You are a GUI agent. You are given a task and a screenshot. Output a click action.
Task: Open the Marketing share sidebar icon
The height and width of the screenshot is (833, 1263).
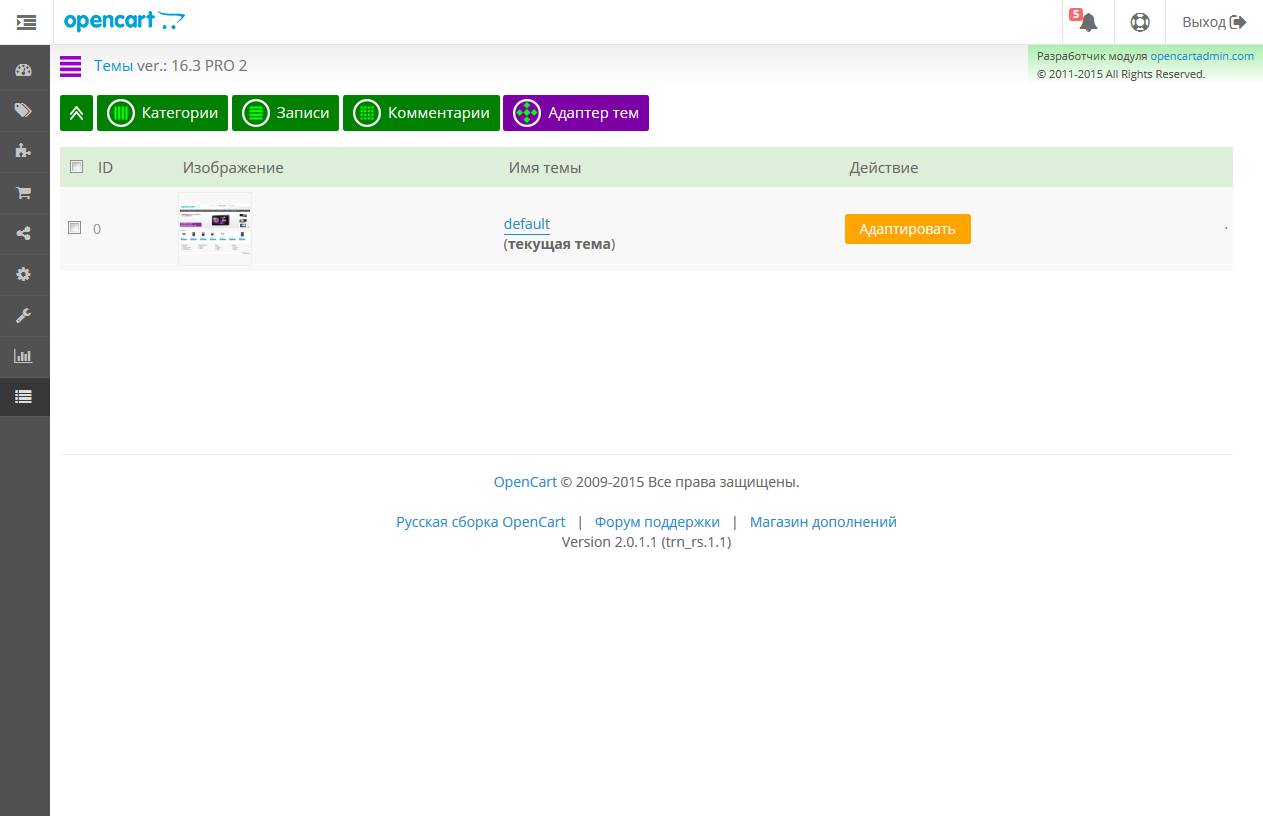click(24, 233)
